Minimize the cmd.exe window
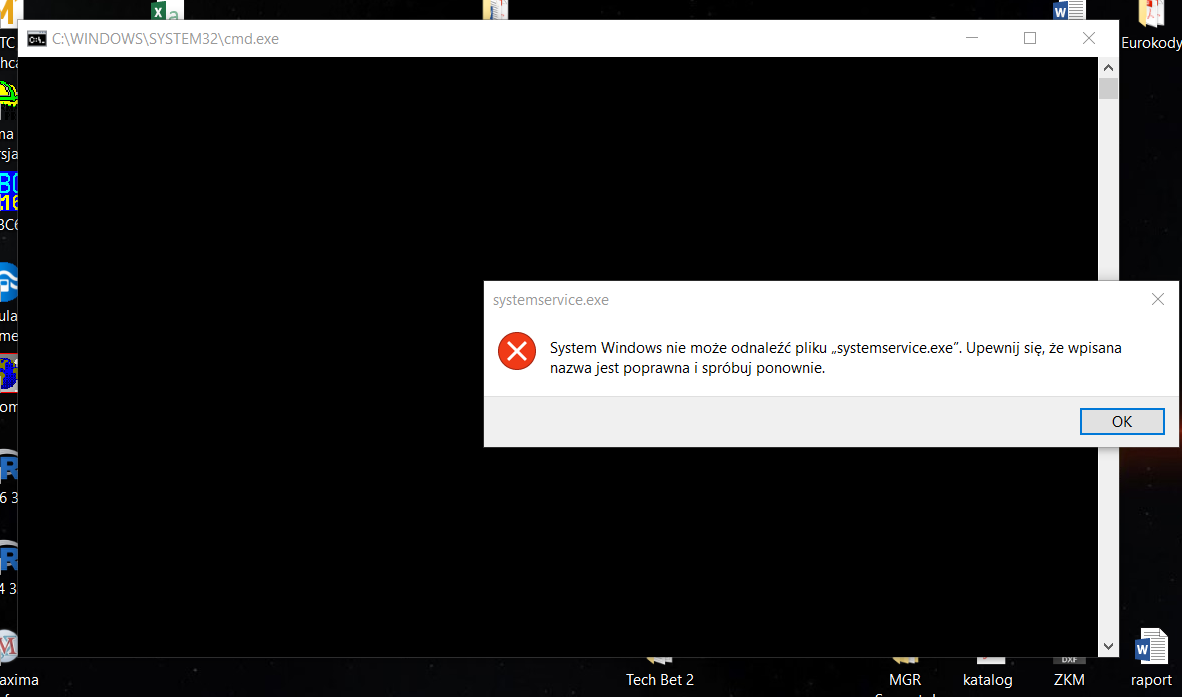 click(971, 39)
